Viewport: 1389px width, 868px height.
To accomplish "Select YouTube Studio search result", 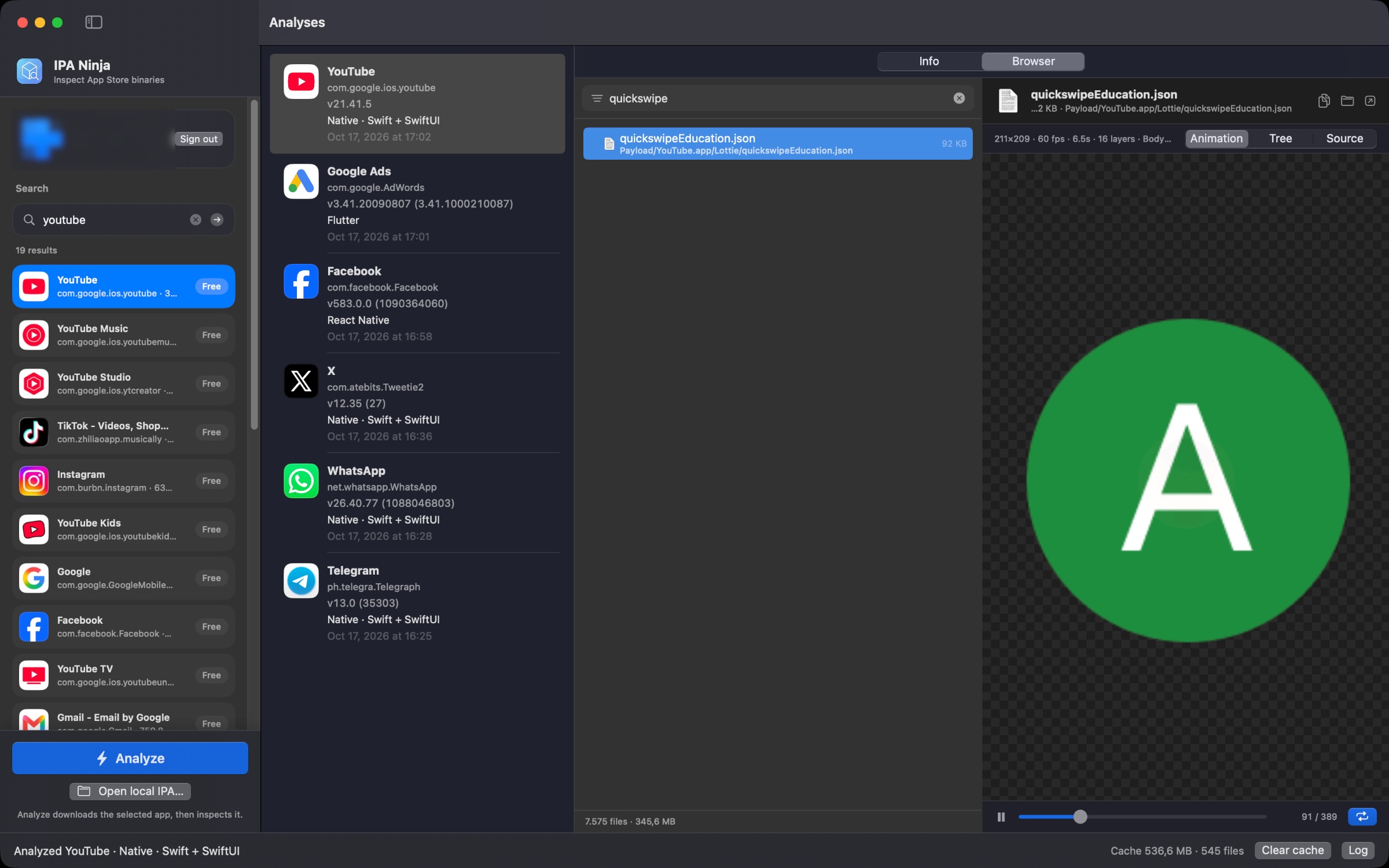I will point(123,384).
